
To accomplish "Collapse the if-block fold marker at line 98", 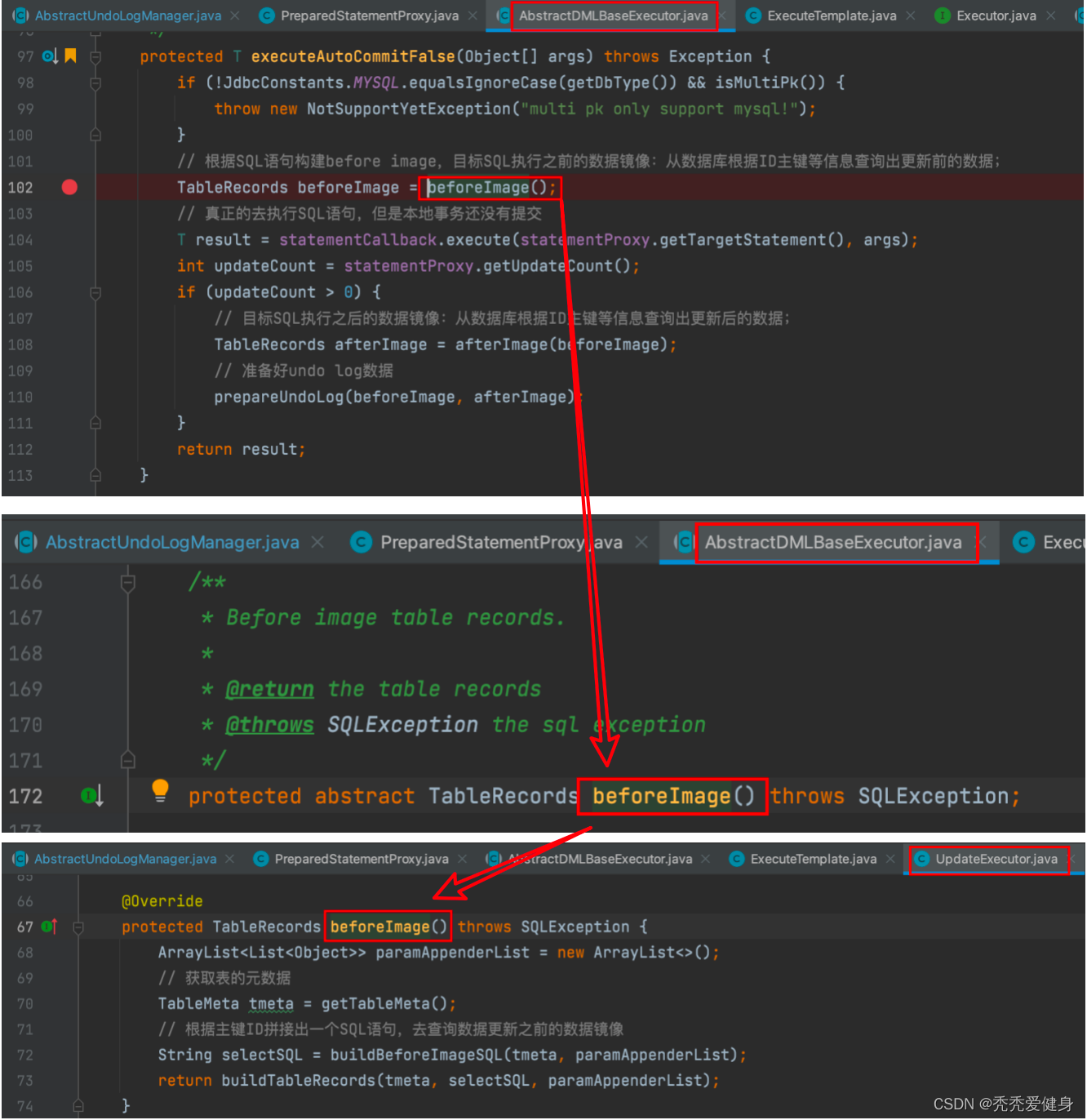I will [95, 82].
